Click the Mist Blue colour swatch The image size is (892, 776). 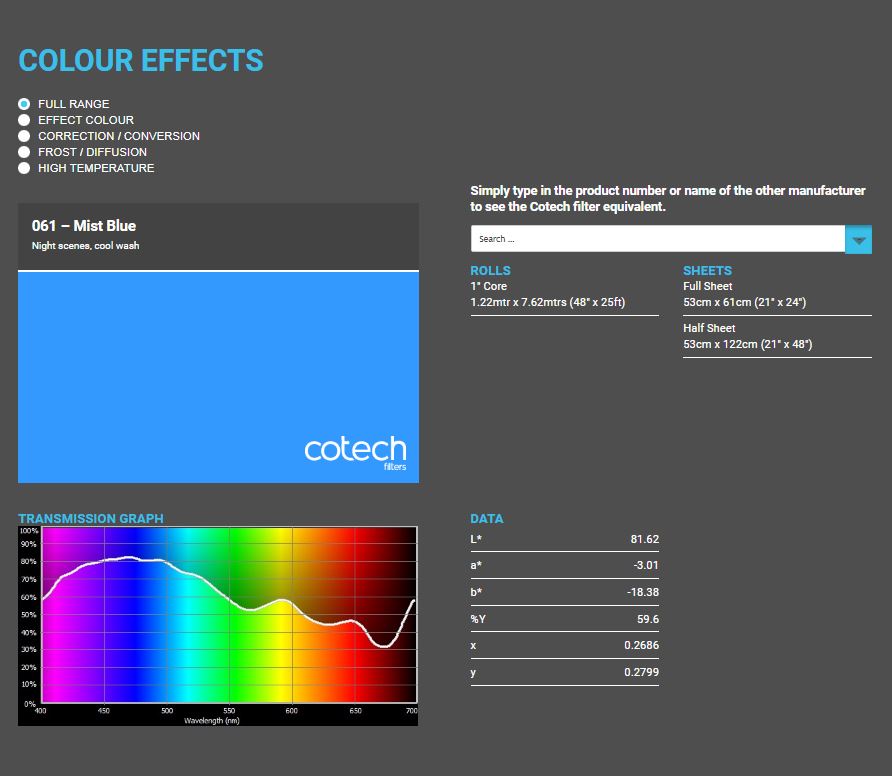[218, 350]
